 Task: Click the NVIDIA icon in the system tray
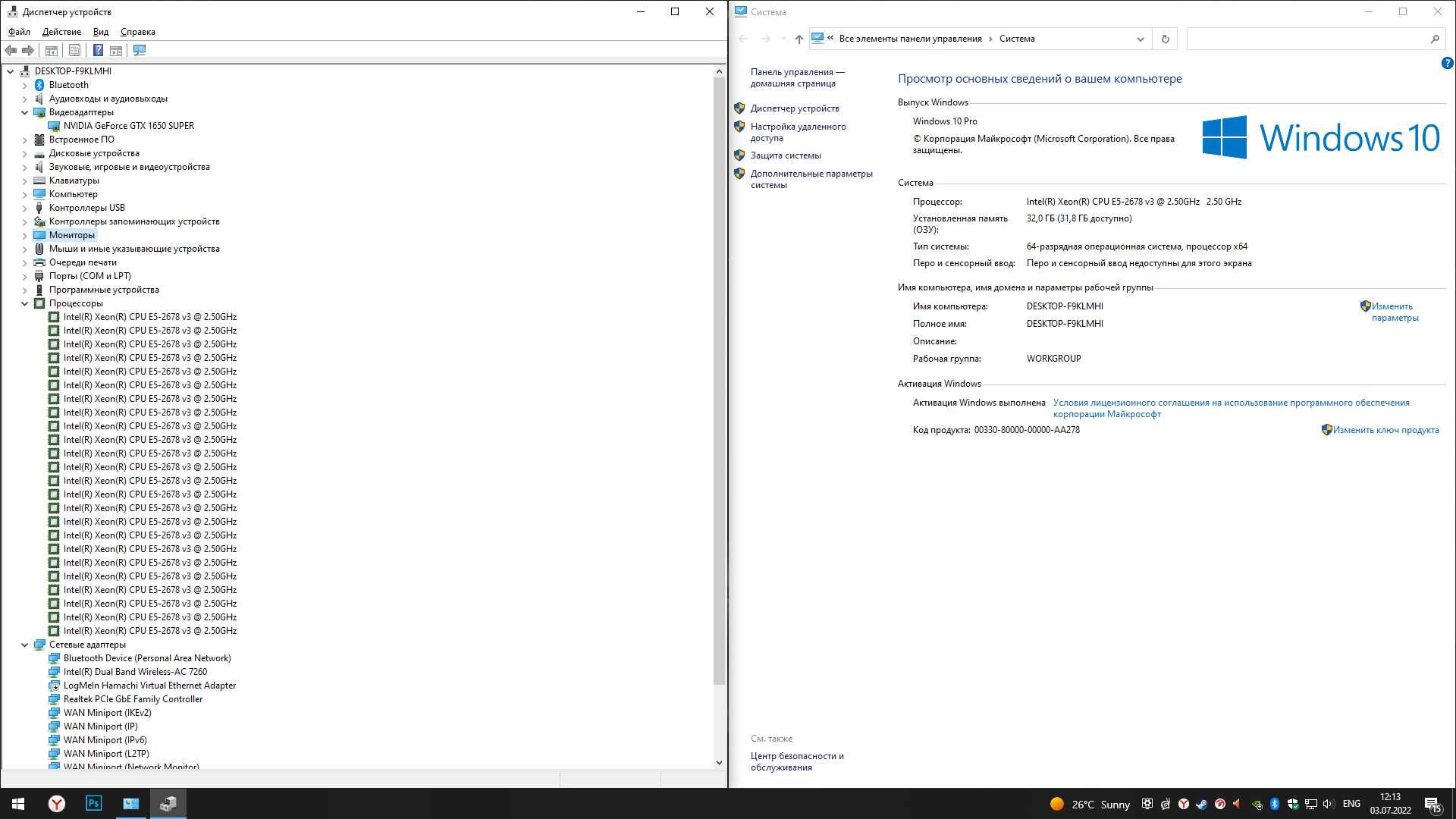pos(1257,805)
